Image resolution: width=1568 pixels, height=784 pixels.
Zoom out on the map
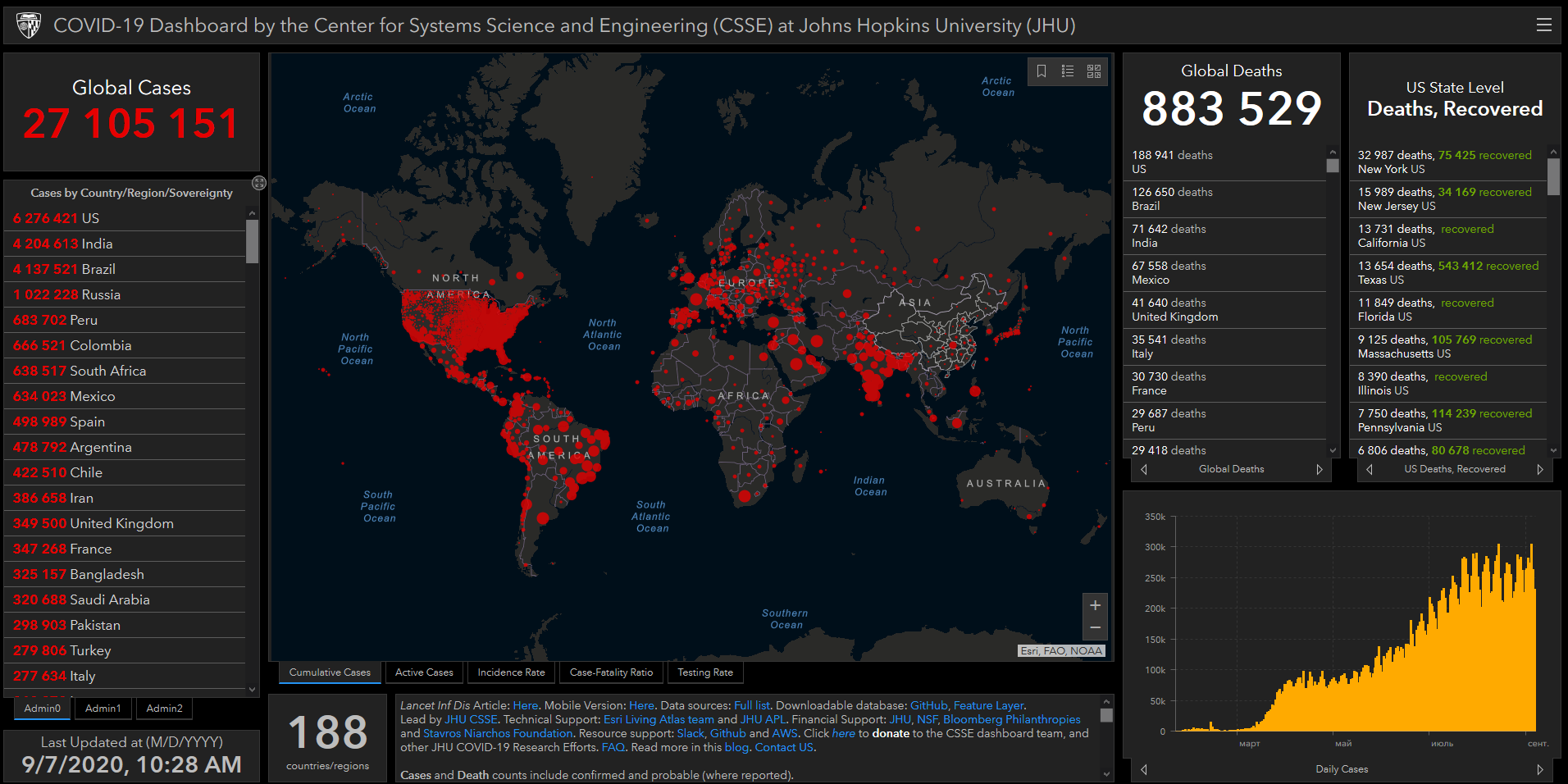1095,628
